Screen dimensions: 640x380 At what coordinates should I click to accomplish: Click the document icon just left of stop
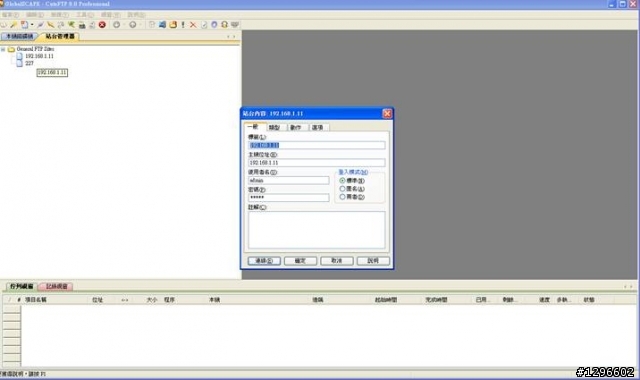(x=92, y=25)
